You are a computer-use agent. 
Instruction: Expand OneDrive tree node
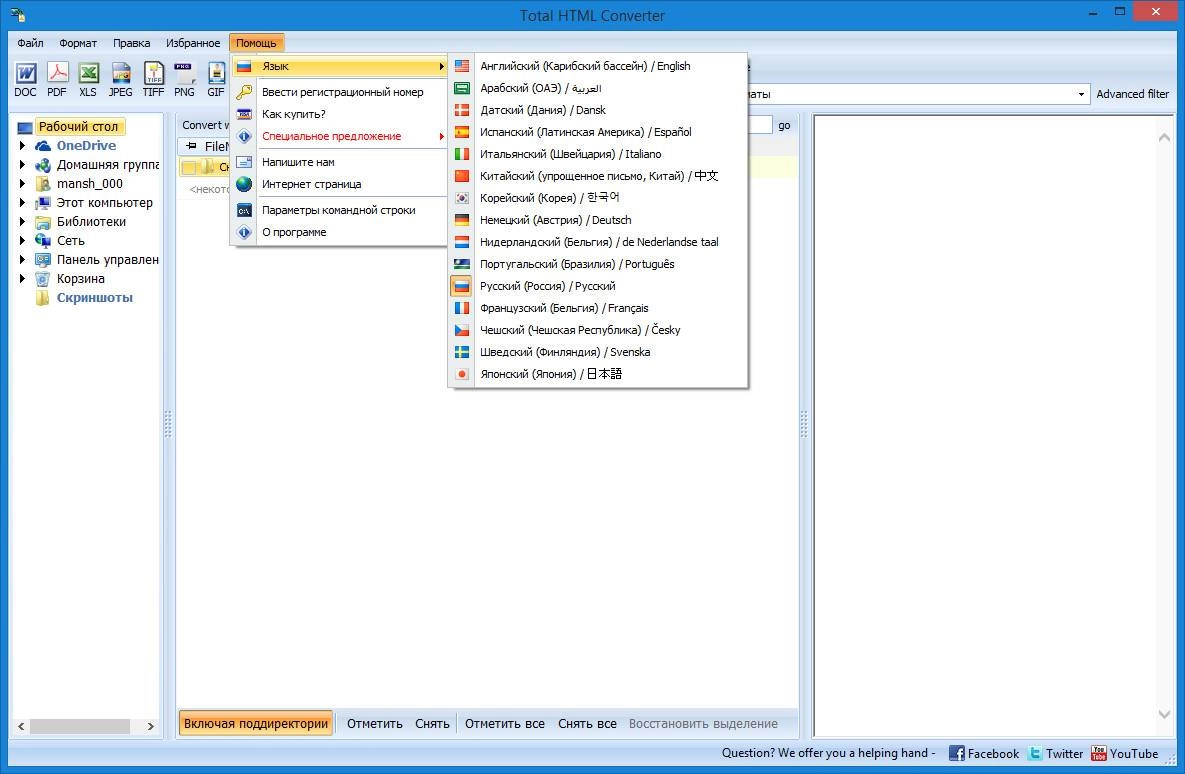click(23, 145)
